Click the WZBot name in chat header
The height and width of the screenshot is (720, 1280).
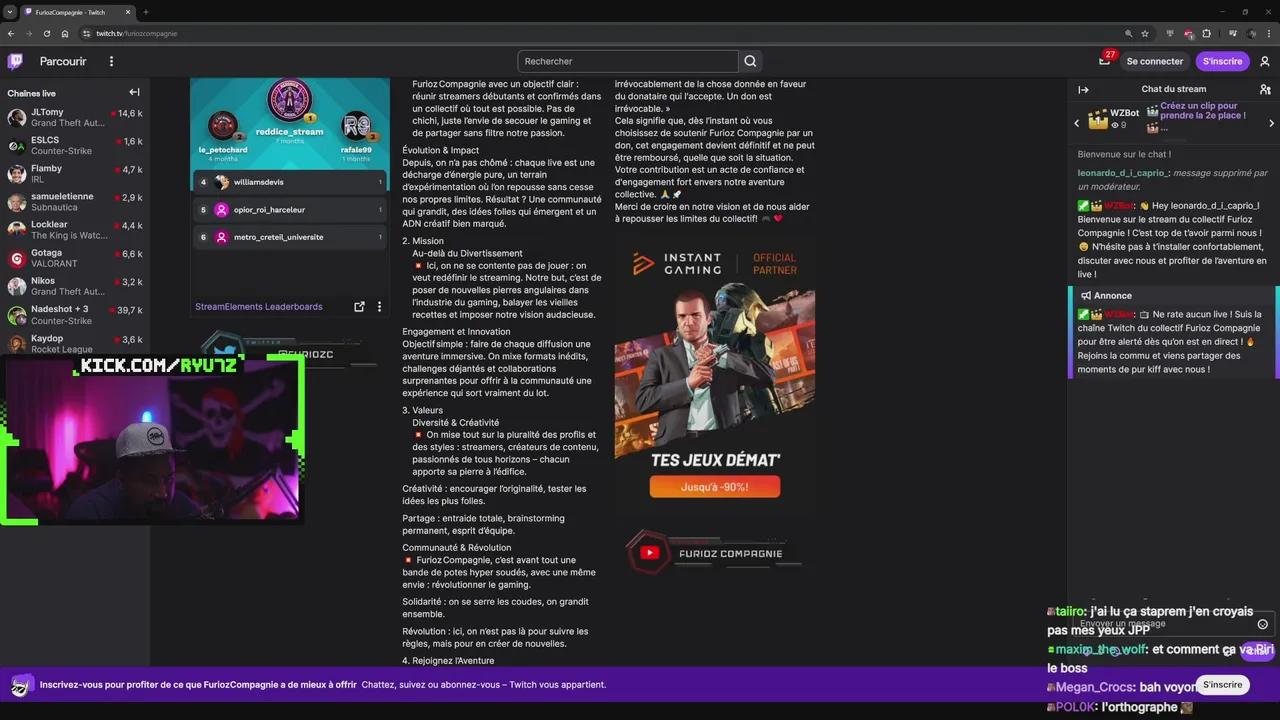(1125, 113)
